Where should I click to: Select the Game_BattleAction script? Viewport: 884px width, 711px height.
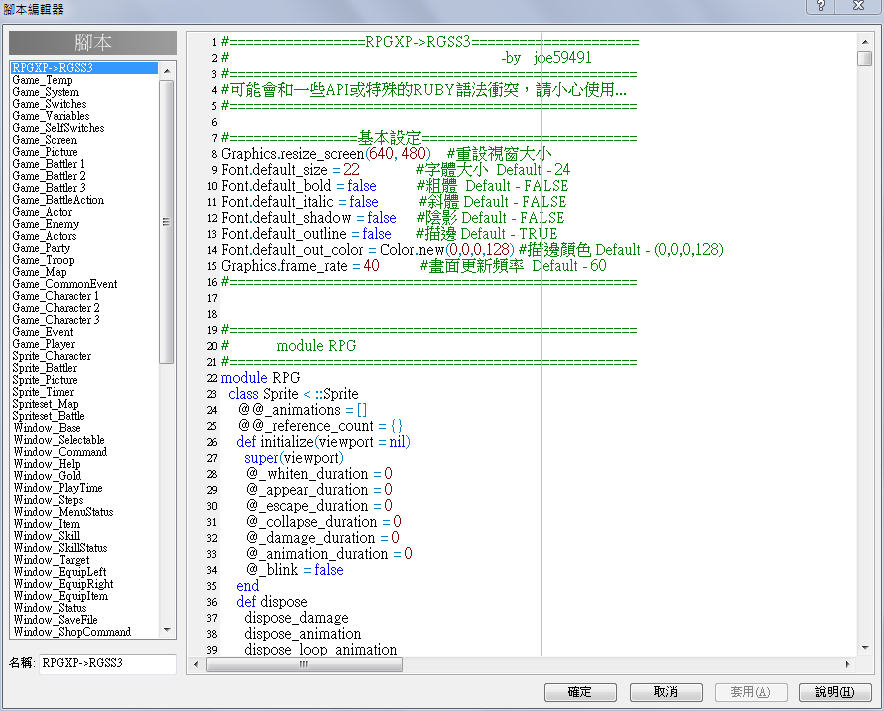(58, 200)
